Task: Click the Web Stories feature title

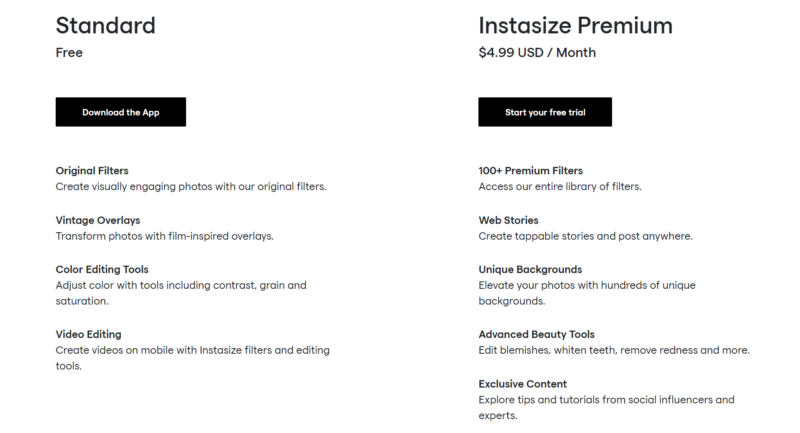Action: coord(508,220)
